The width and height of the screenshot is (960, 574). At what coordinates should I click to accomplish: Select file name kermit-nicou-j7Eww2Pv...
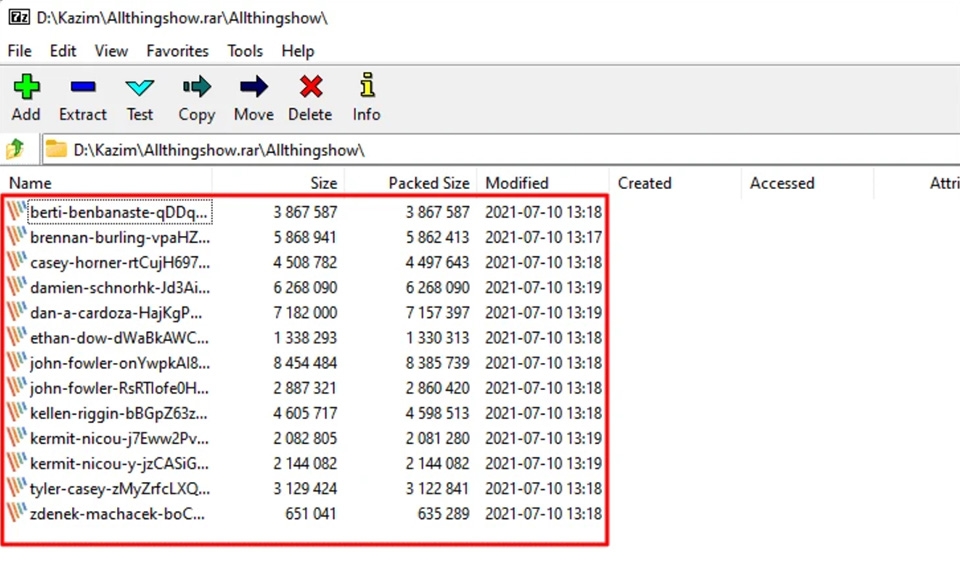119,438
